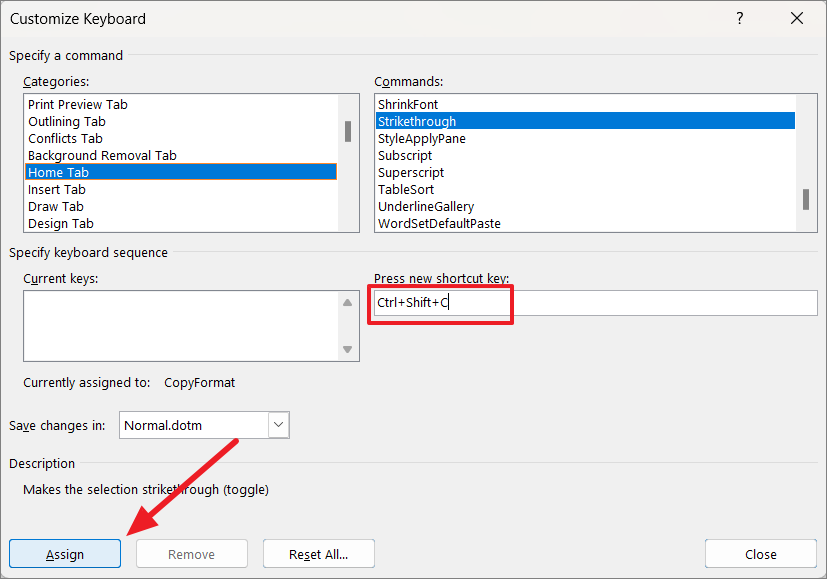
Task: Click the Assign button
Action: tap(64, 553)
